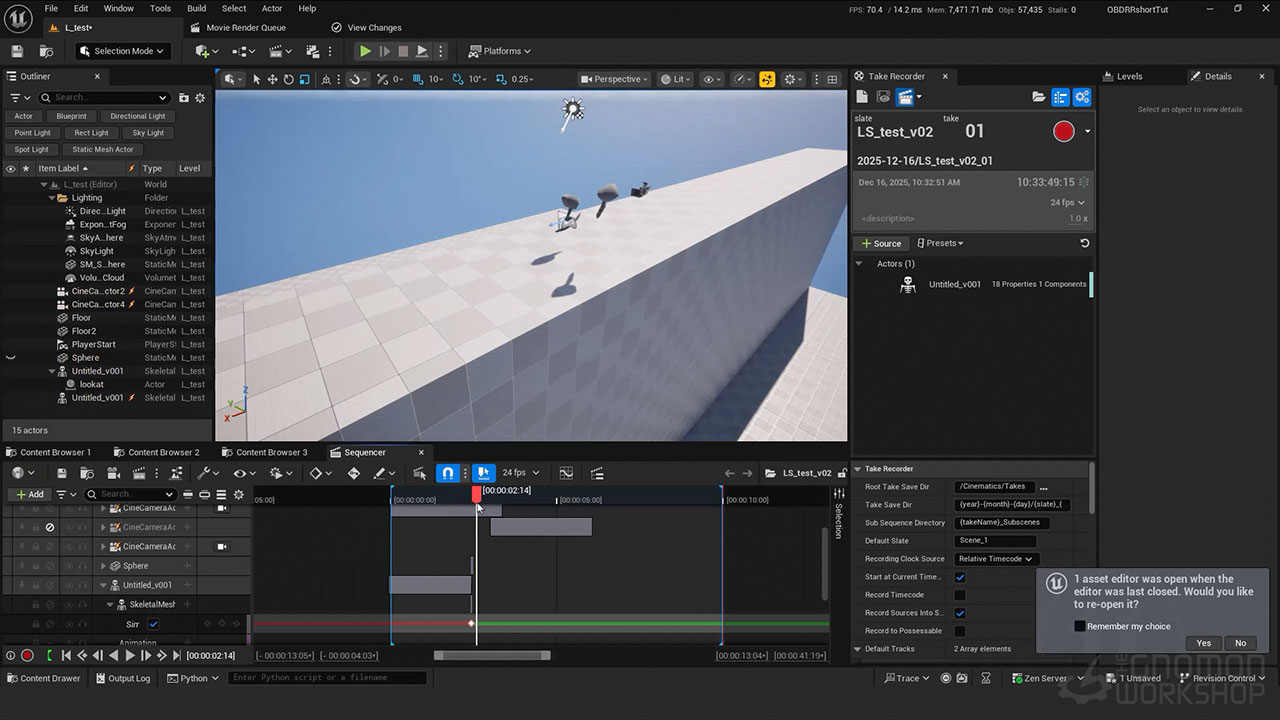
Task: Open the Take Recorder browse folder icon
Action: (1039, 97)
